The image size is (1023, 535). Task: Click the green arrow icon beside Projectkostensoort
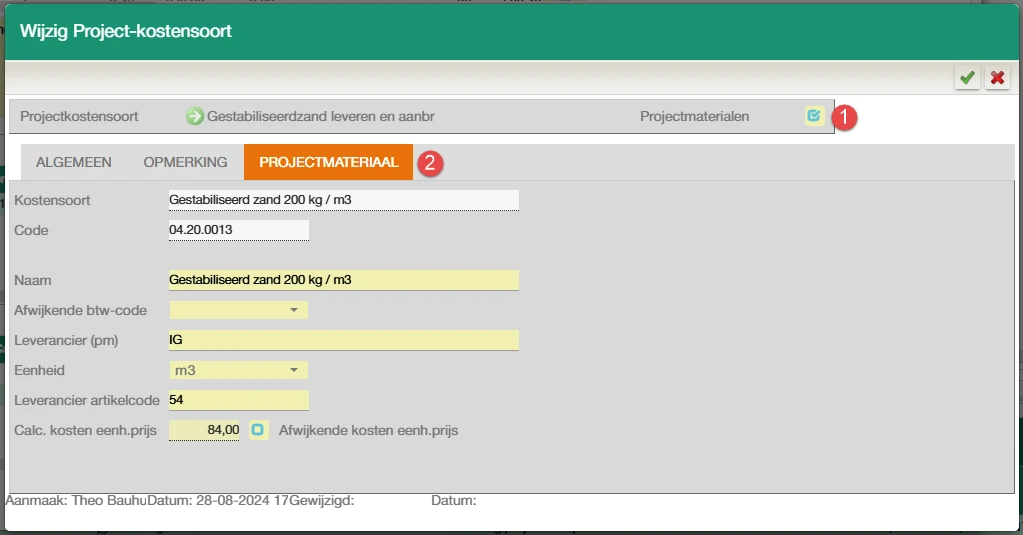[x=194, y=116]
